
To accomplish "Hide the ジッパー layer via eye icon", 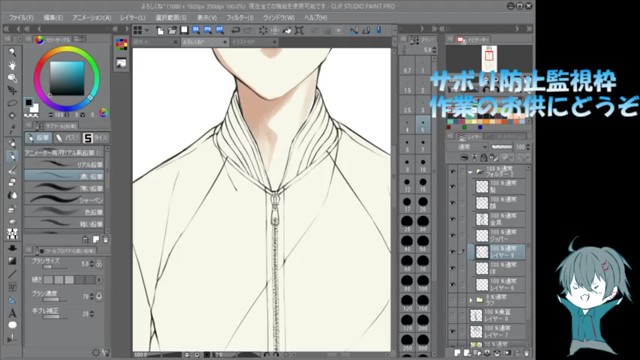I will pos(452,236).
